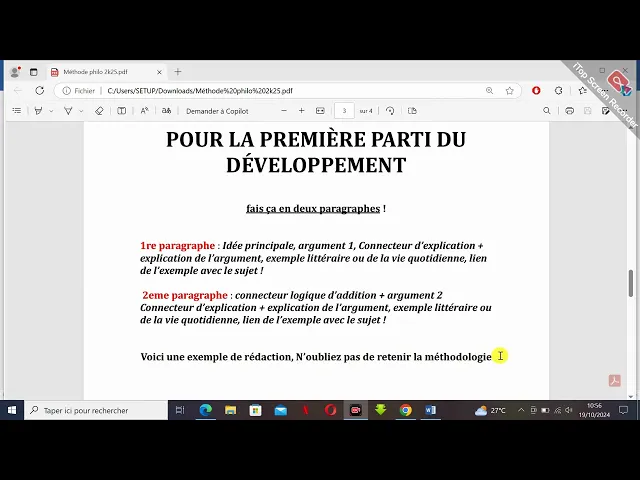The image size is (640, 480).
Task: Click the underlined 'fais ça en deux paragraphes' text
Action: [x=313, y=209]
